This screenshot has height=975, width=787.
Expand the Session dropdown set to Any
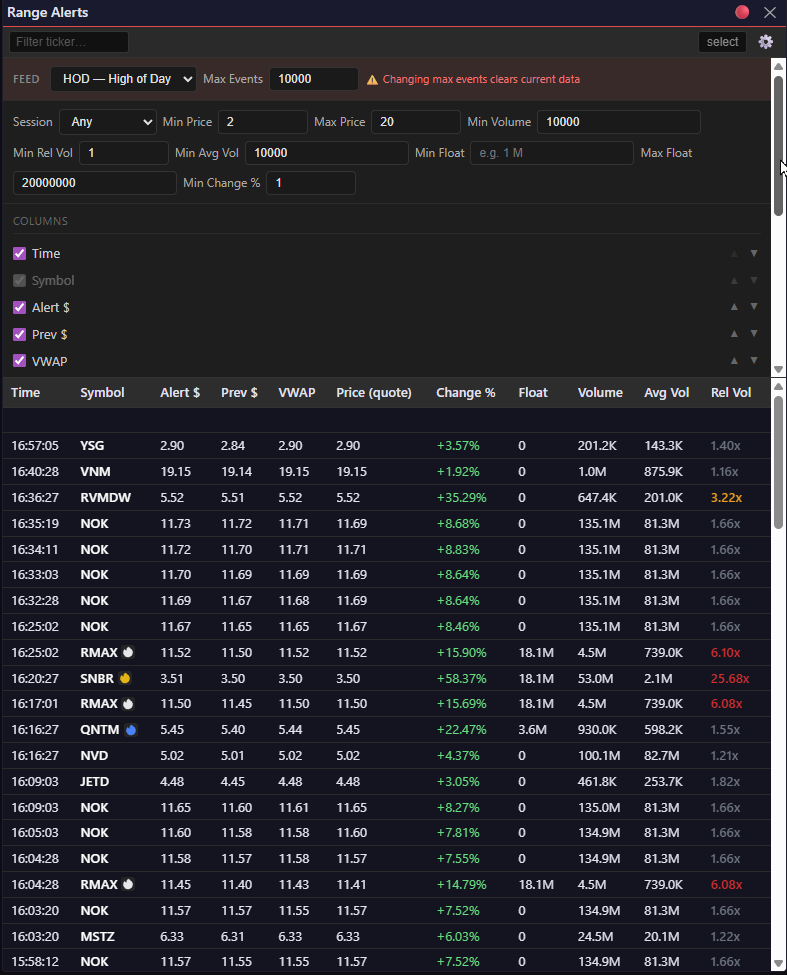tap(107, 122)
